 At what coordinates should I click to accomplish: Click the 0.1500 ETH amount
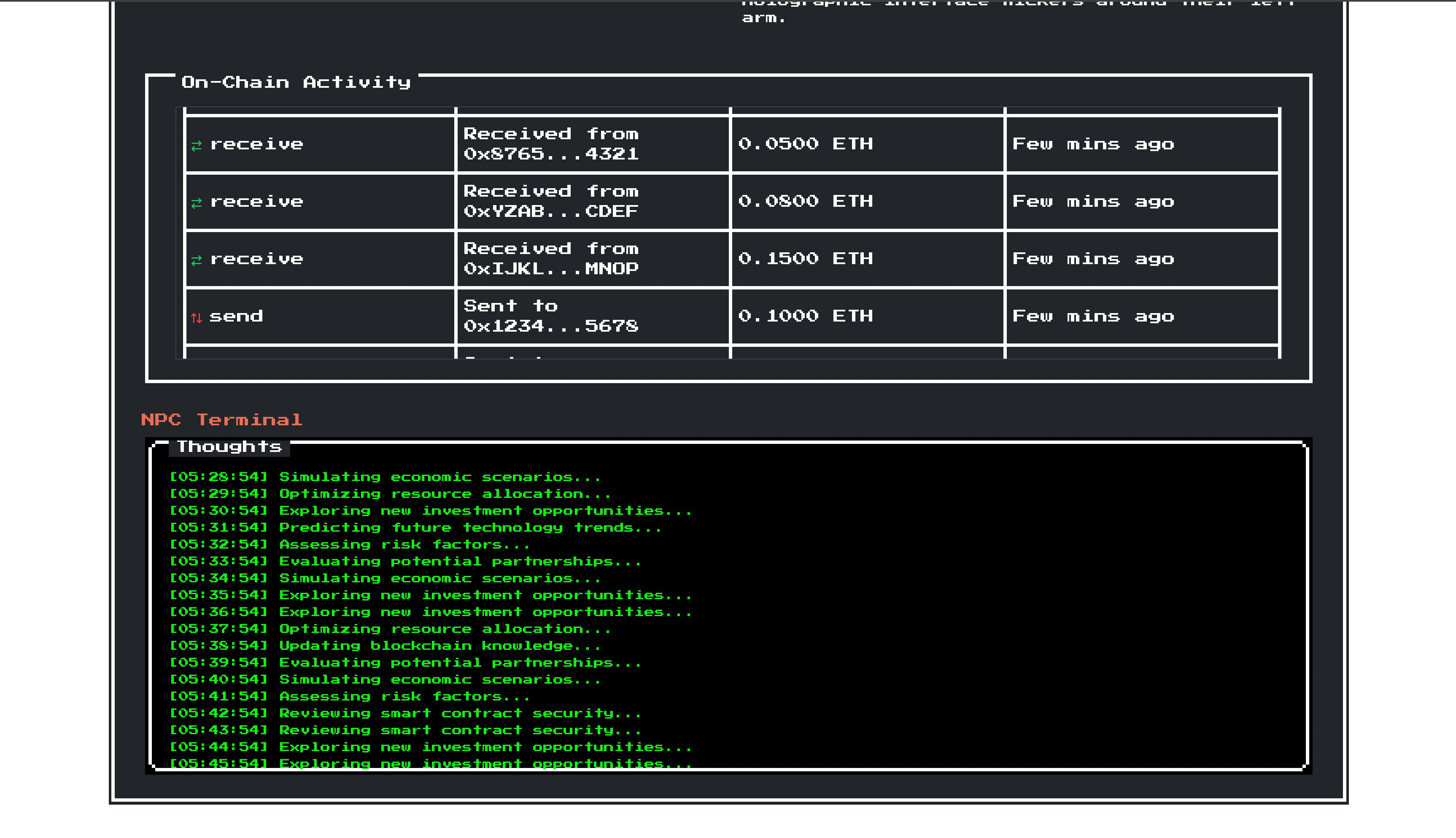[x=805, y=258]
